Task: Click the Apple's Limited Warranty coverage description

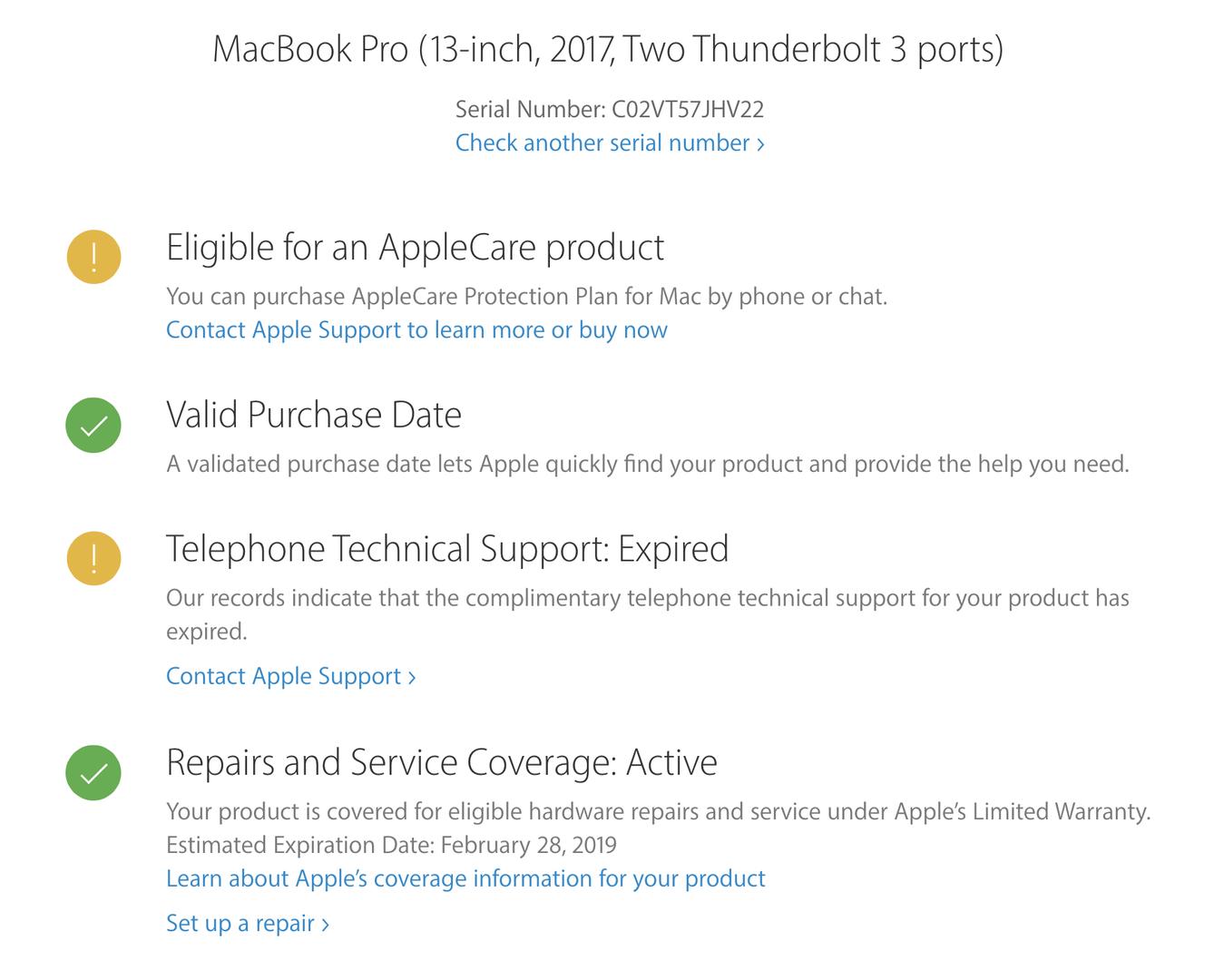Action: (658, 812)
